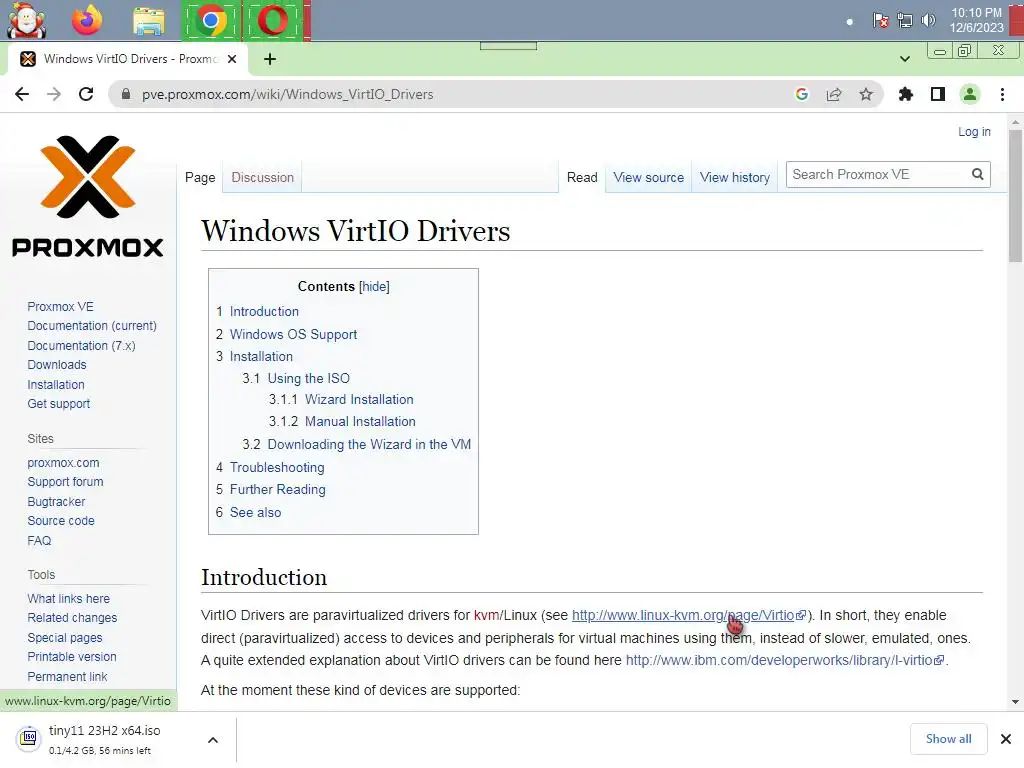Click the scrollbar down arrow

pyautogui.click(x=1015, y=702)
